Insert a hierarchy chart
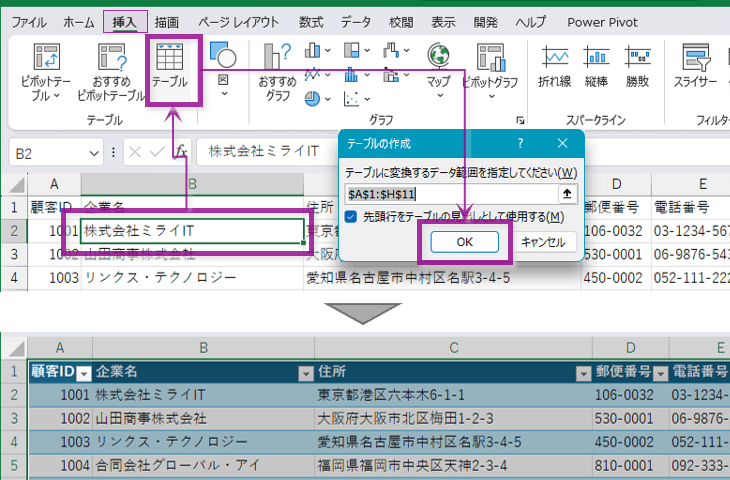Image resolution: width=730 pixels, height=480 pixels. click(351, 50)
